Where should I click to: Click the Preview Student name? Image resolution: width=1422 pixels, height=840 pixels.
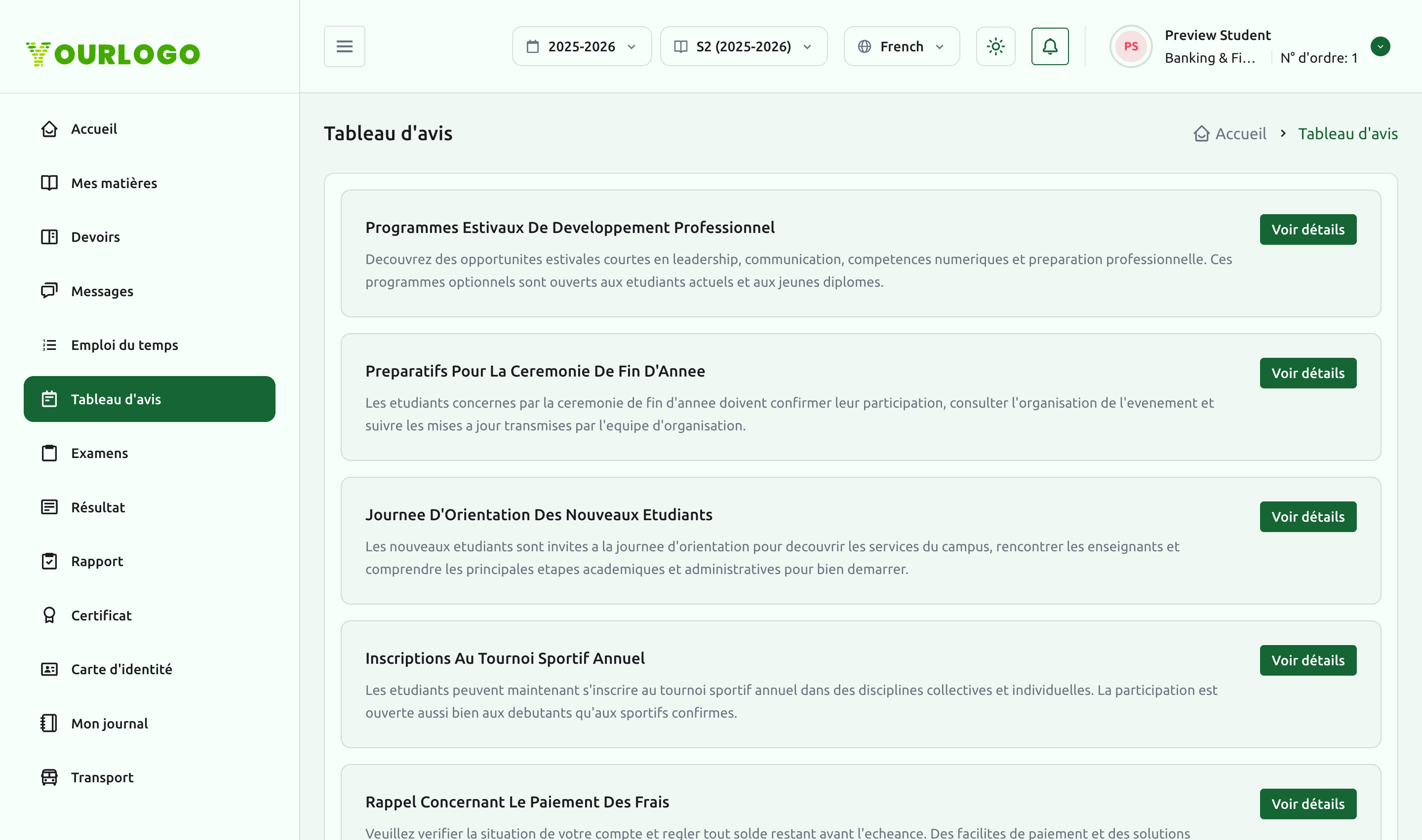(1218, 35)
